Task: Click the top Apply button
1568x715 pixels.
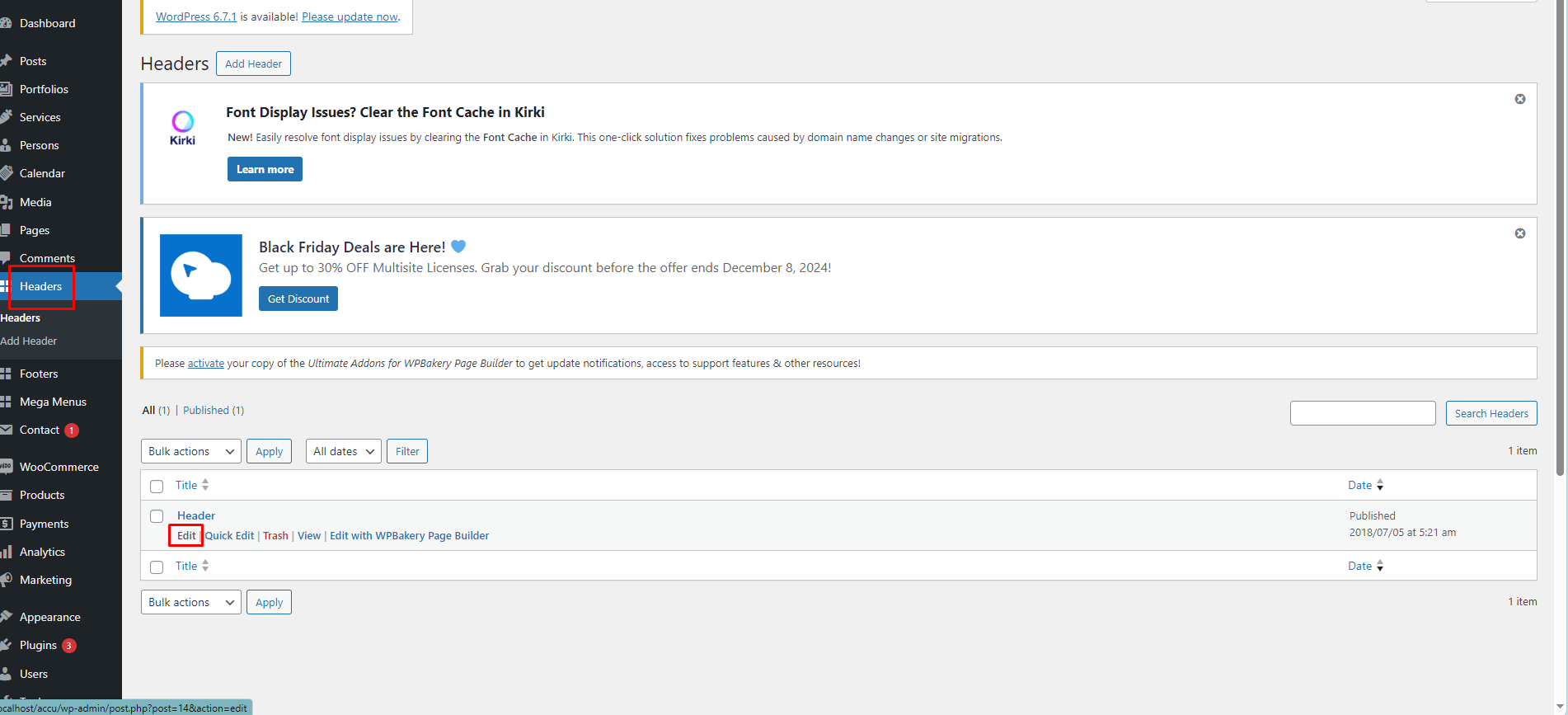Action: (269, 451)
